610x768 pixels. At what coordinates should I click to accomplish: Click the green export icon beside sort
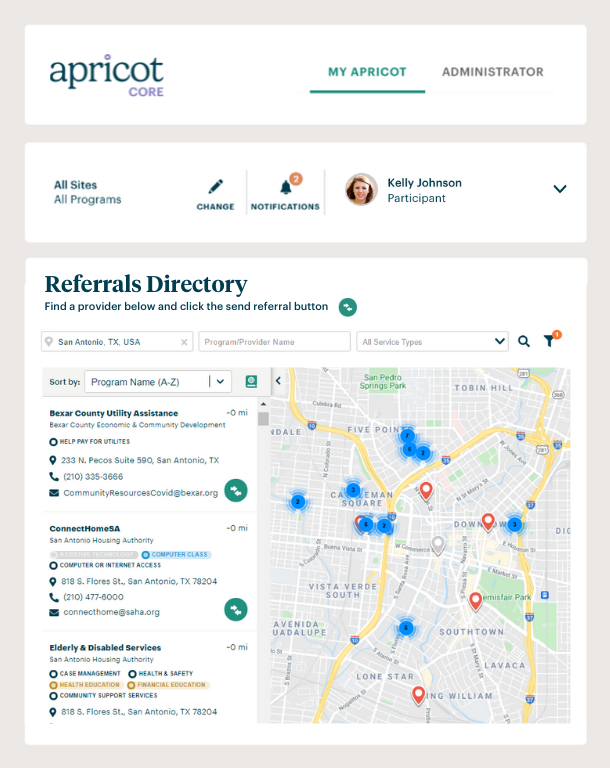tap(251, 381)
